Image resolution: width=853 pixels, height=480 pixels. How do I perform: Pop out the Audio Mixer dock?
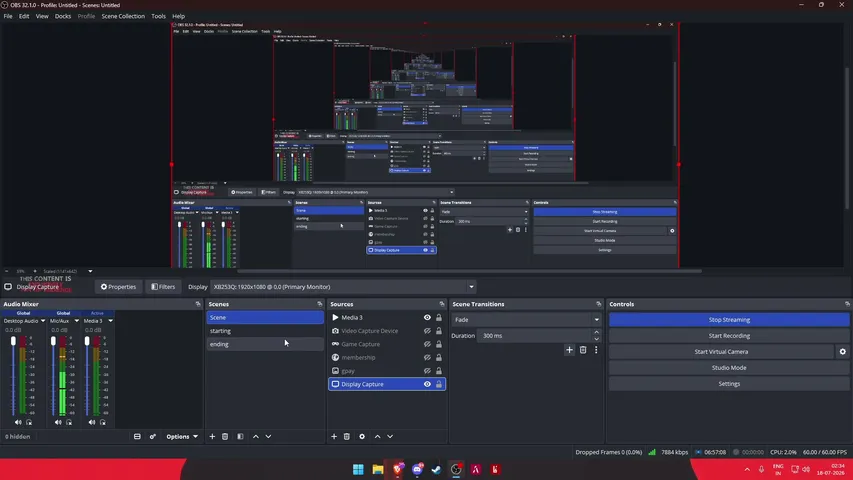tap(198, 304)
